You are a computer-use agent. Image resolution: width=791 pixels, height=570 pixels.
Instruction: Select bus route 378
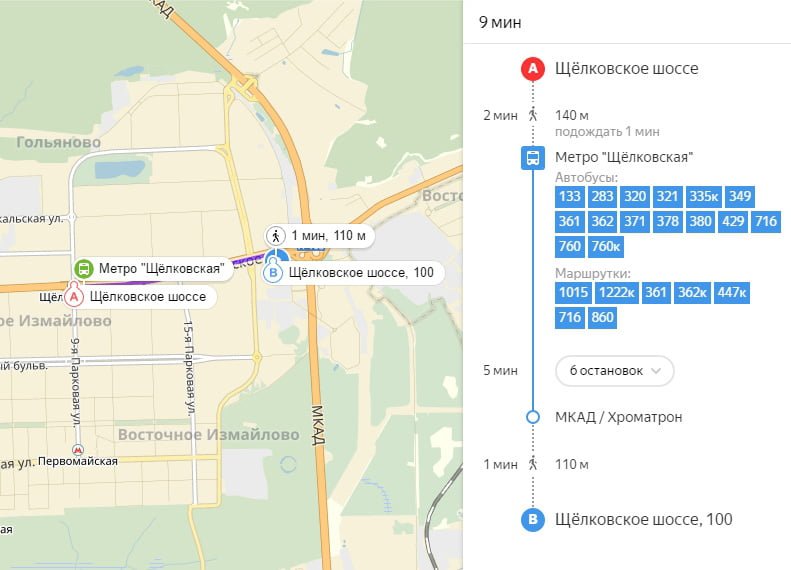coord(667,221)
